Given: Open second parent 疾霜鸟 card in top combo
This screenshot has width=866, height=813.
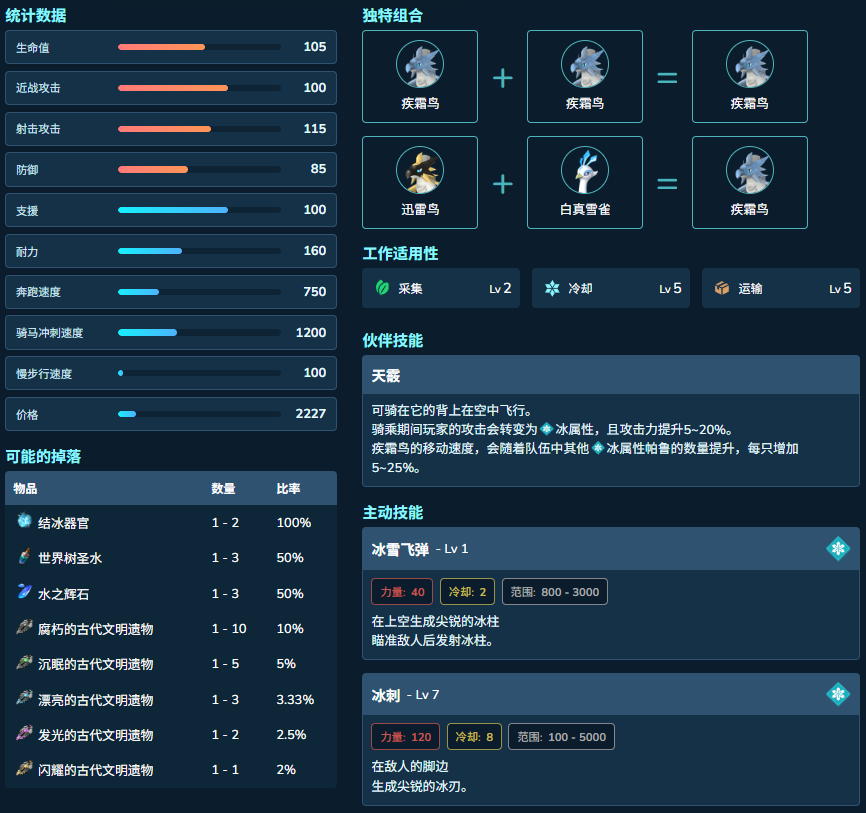Looking at the screenshot, I should point(585,76).
